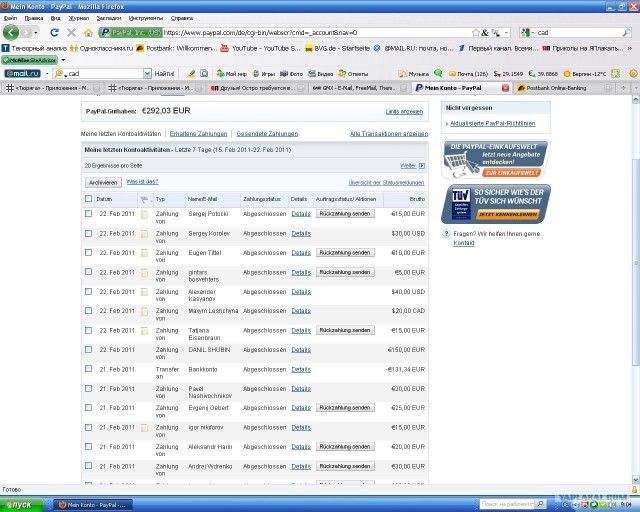
Task: Open Музыка in the mail.ru toolbar
Action: coord(413,74)
